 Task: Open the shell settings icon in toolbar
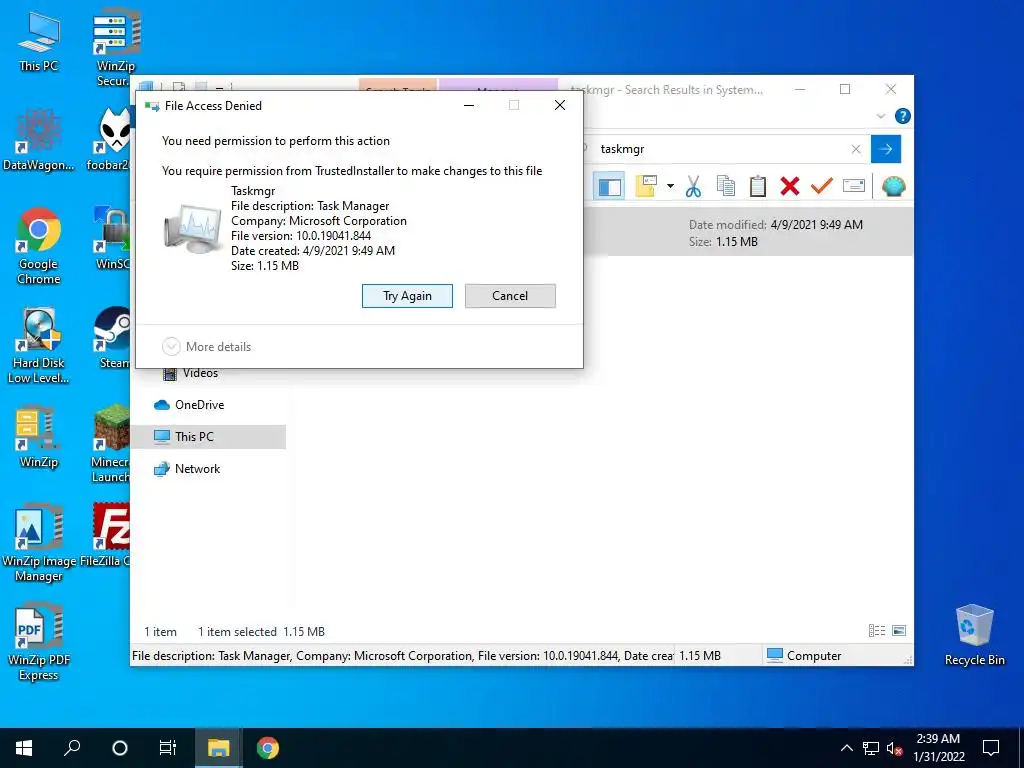(893, 187)
